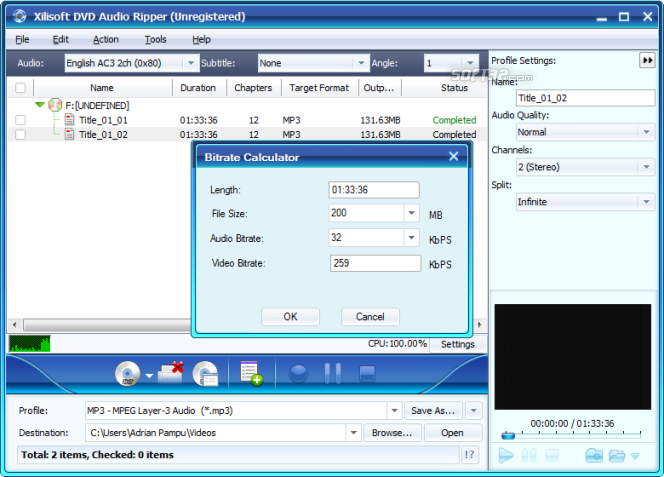The width and height of the screenshot is (664, 477).
Task: Open the destination folder
Action: coord(452,433)
